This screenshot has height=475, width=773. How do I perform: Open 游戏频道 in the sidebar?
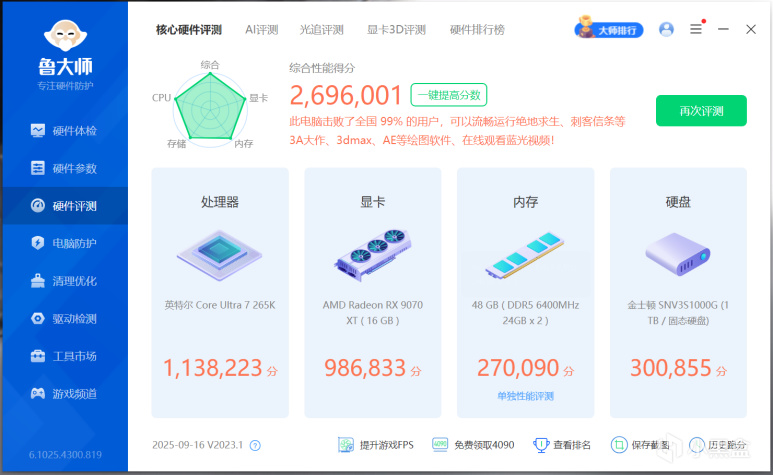[x=64, y=393]
